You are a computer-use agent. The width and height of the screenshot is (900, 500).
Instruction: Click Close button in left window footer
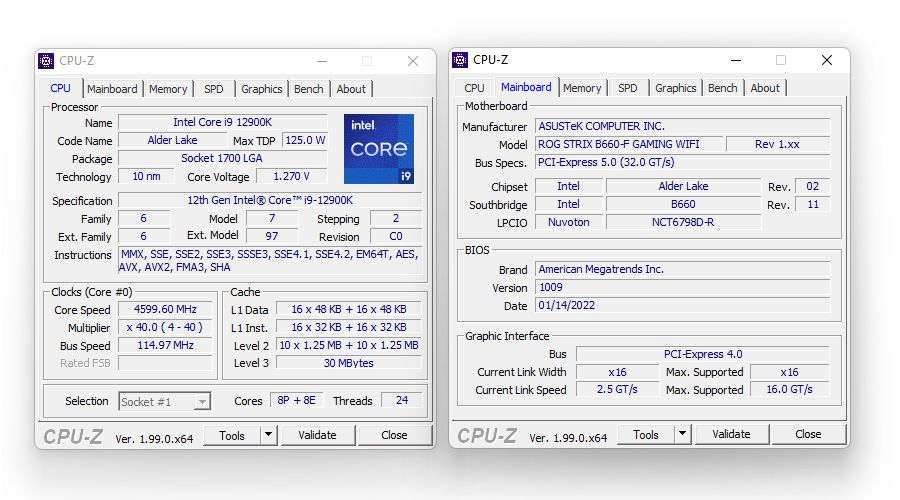click(x=394, y=435)
